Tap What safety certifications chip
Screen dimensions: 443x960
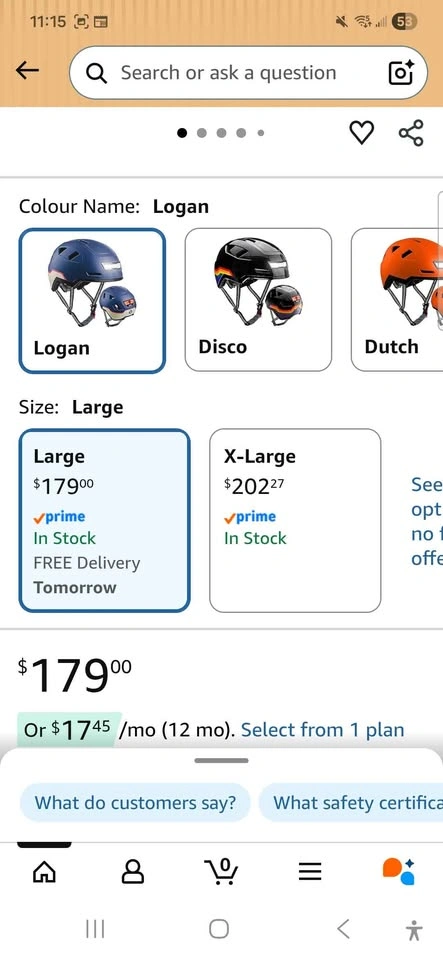click(x=351, y=802)
